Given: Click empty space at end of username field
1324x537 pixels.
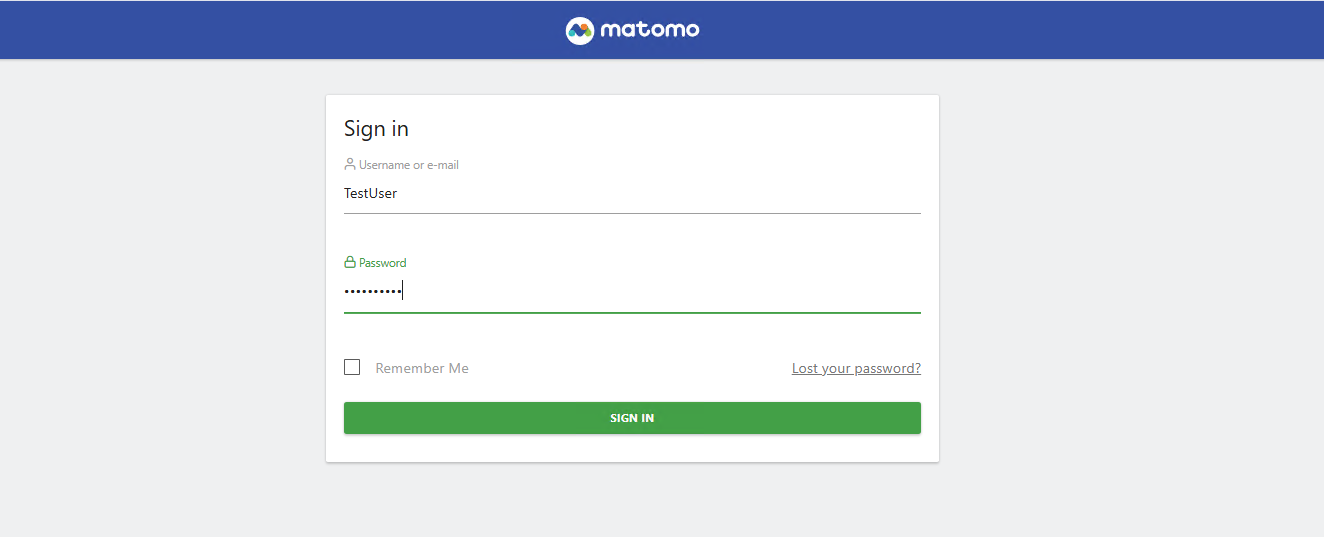Looking at the screenshot, I should (x=800, y=193).
